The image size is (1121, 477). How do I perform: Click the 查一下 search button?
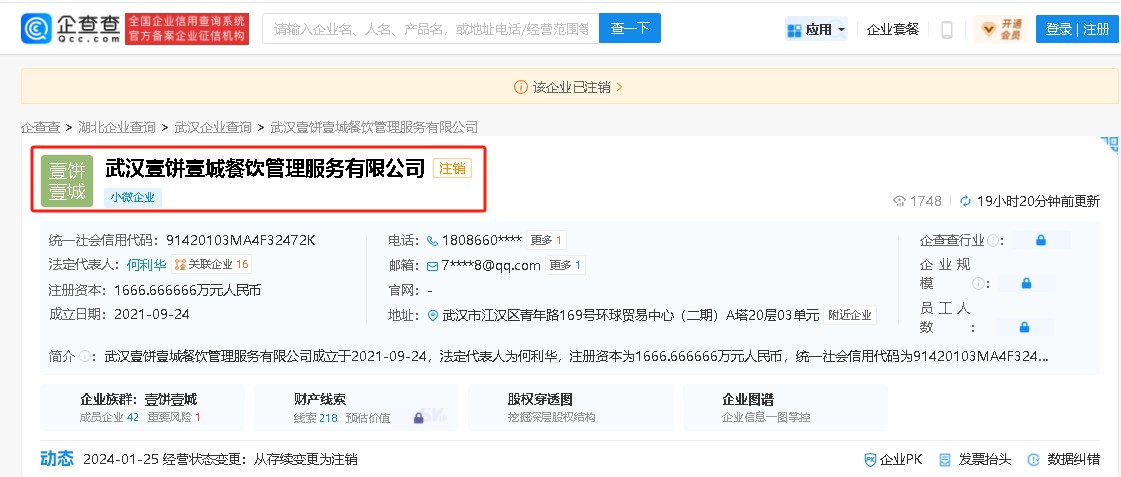[629, 29]
